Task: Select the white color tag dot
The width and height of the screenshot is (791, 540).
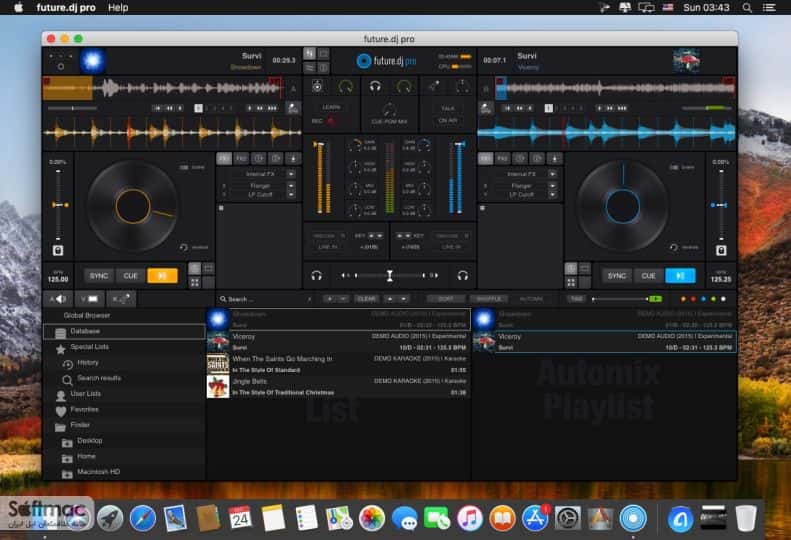Action: [723, 299]
